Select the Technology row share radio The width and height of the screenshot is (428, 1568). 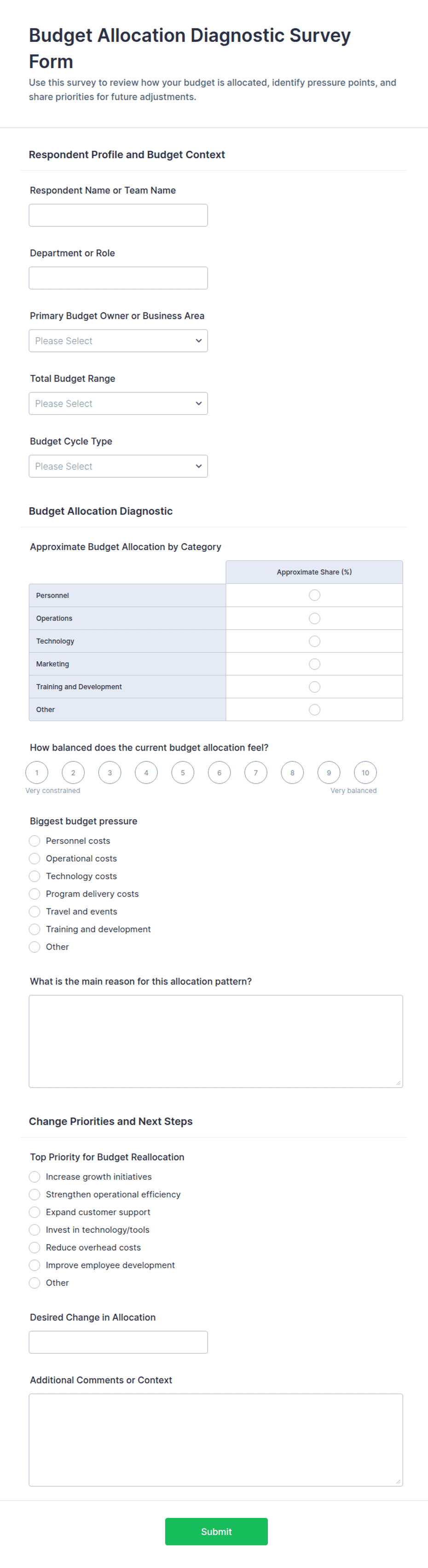click(314, 641)
